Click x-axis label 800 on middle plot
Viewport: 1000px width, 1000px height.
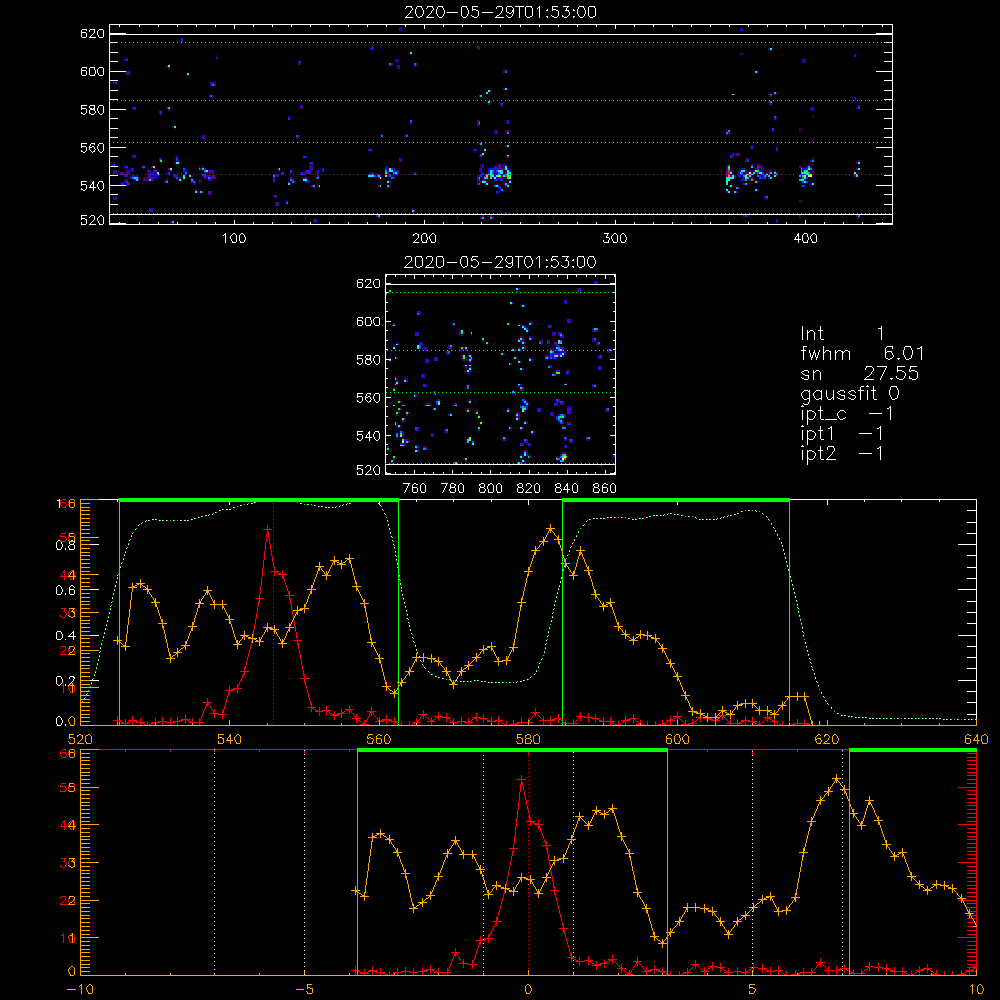point(490,489)
